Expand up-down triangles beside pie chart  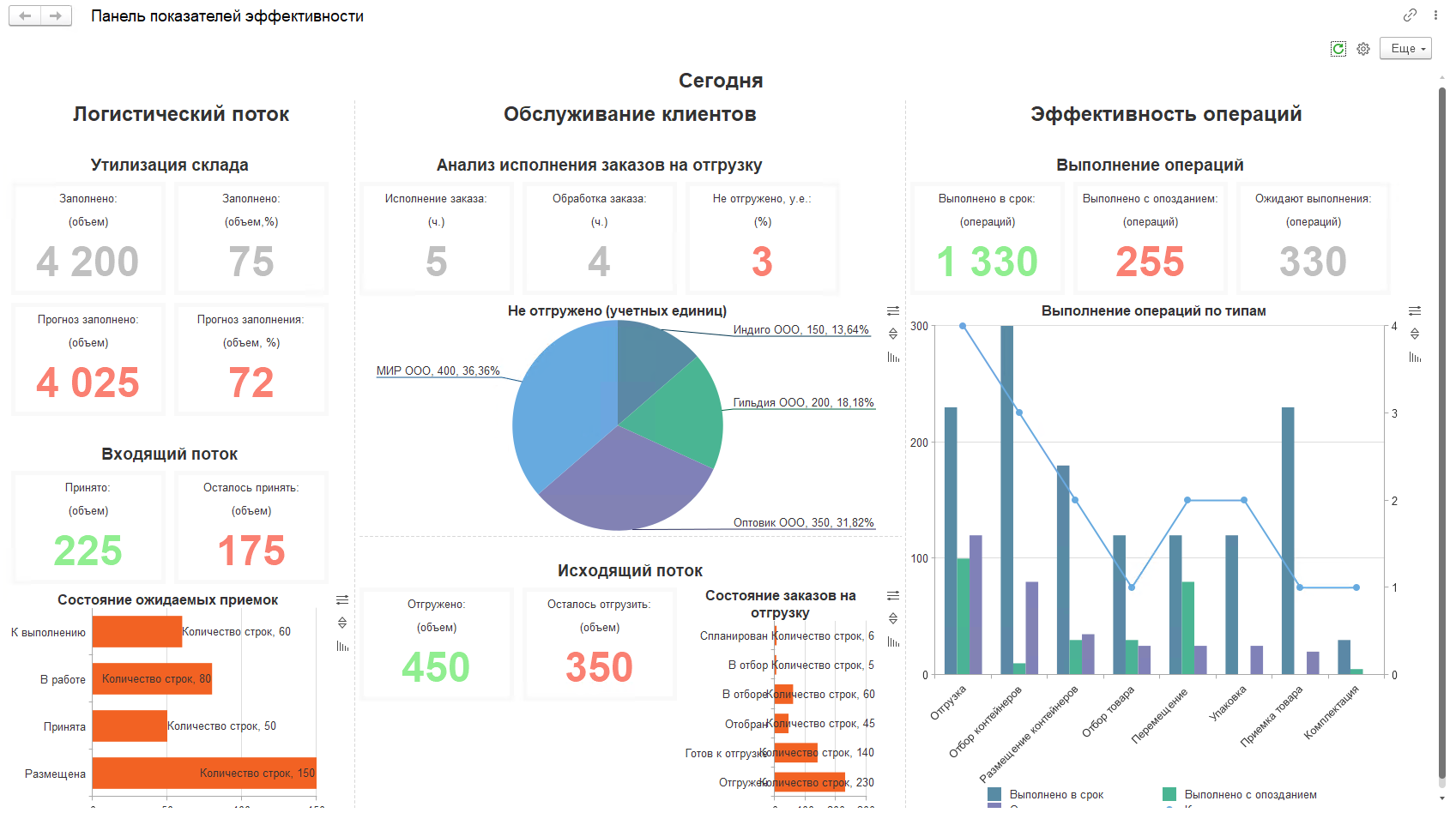[x=893, y=334]
